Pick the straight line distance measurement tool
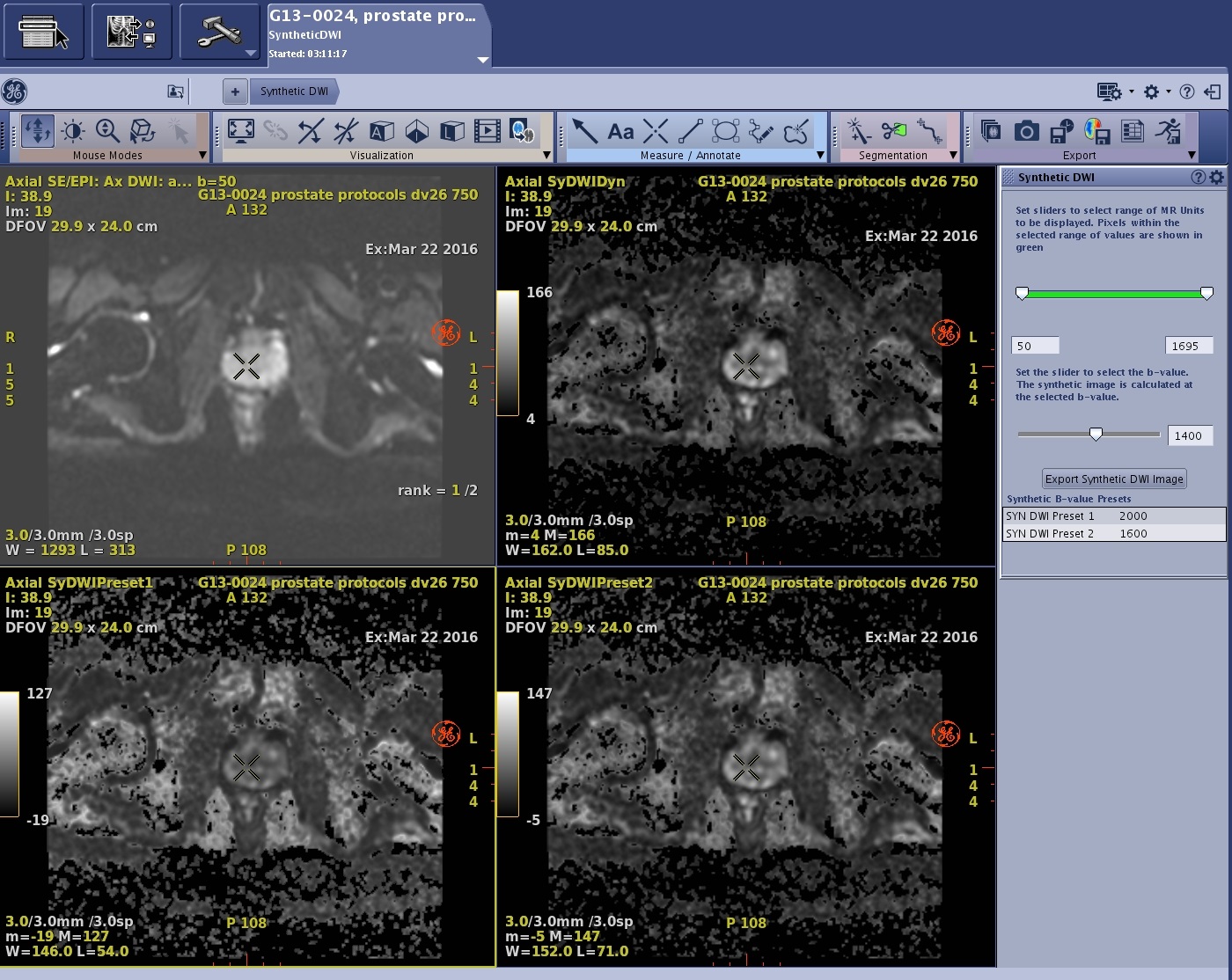 coord(691,132)
